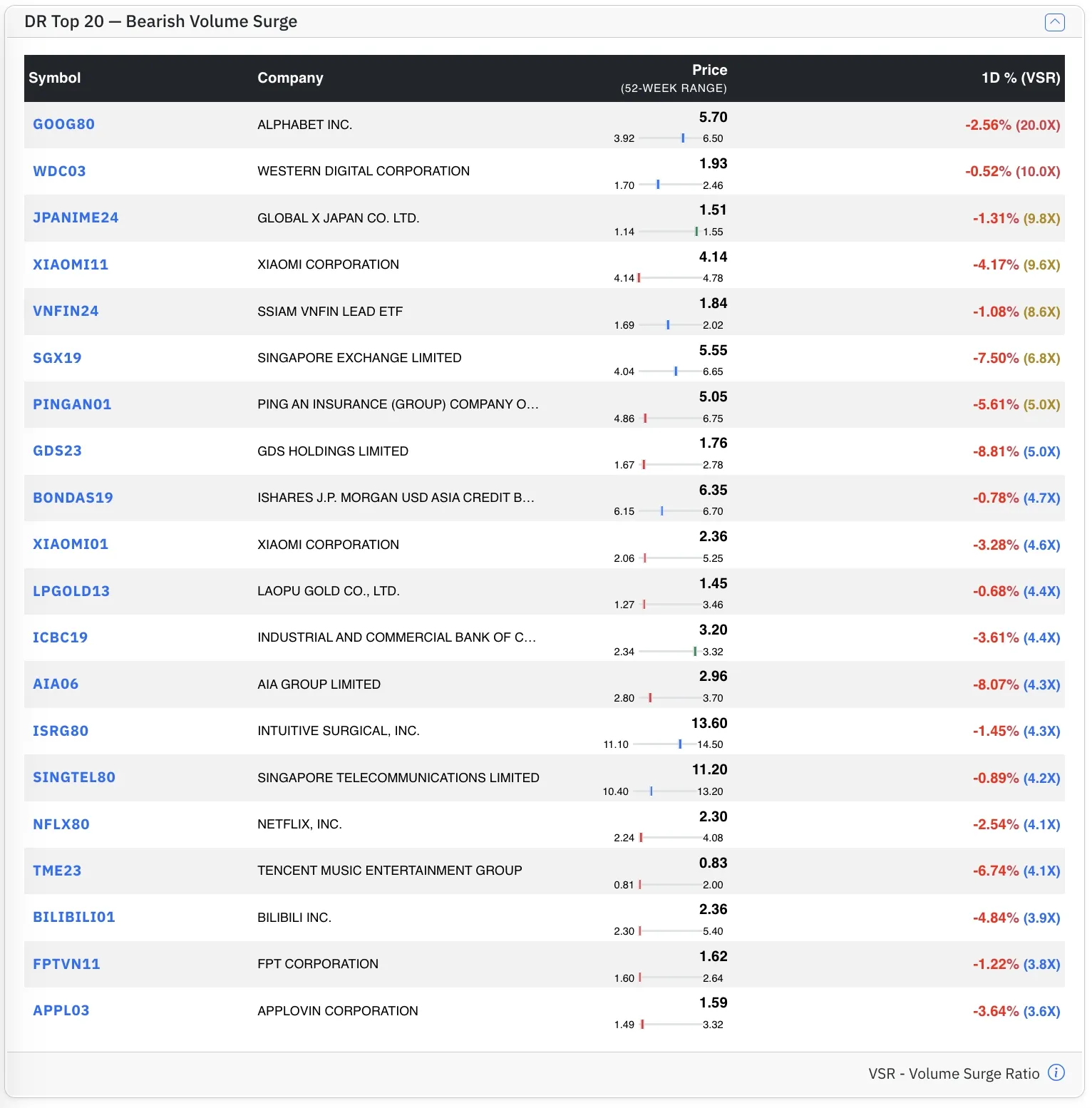Image resolution: width=1092 pixels, height=1108 pixels.
Task: Select the BONDAS19 symbol link
Action: tap(73, 498)
